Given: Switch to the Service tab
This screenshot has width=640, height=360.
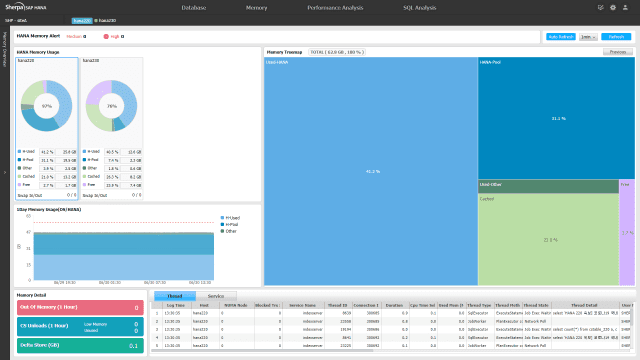Looking at the screenshot, I should click(216, 296).
